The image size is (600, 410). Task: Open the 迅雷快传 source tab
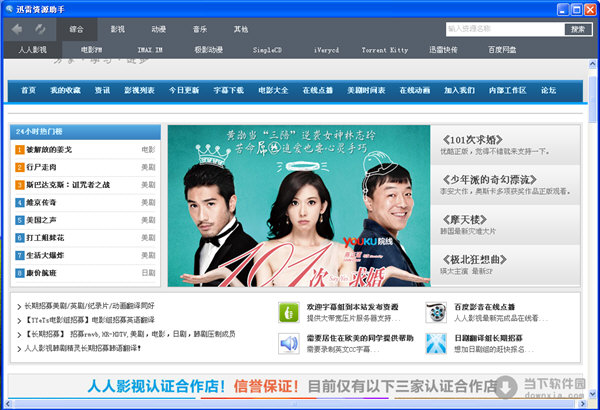pyautogui.click(x=443, y=50)
